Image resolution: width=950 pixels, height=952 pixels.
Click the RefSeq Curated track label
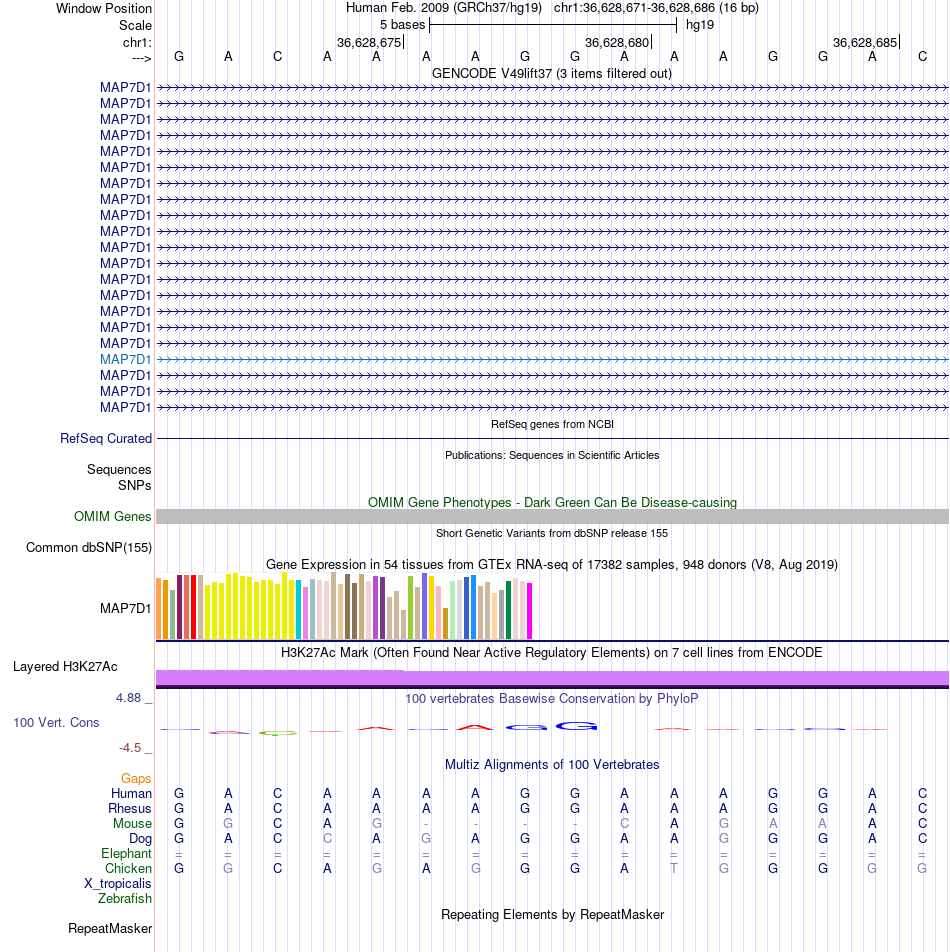(106, 438)
